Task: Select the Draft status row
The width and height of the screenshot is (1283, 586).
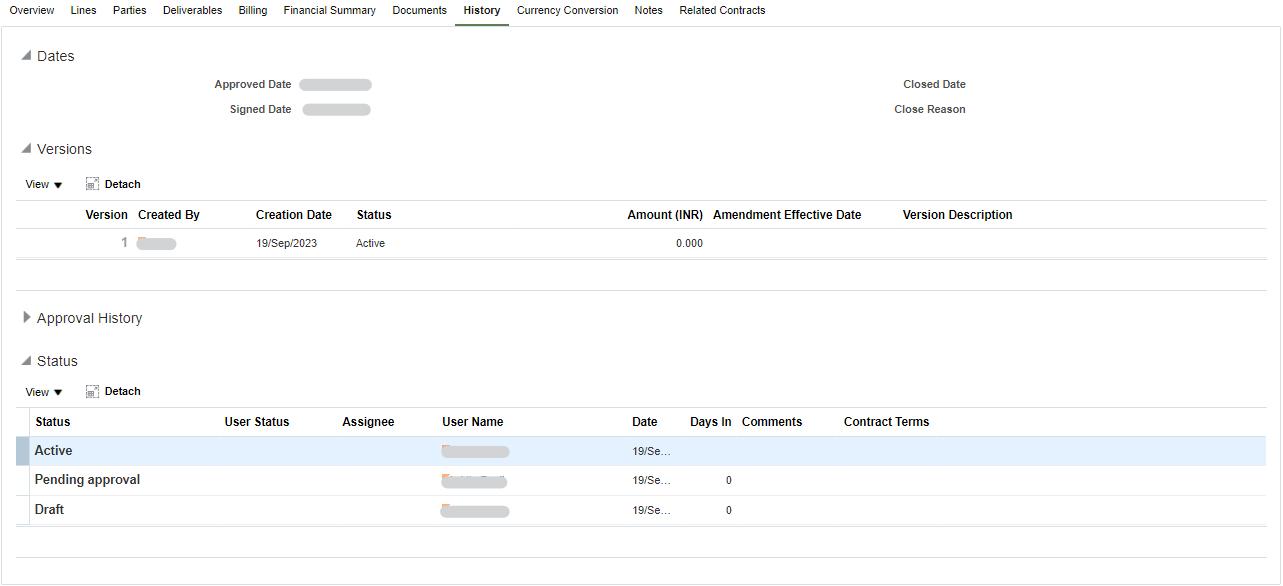Action: tap(49, 509)
